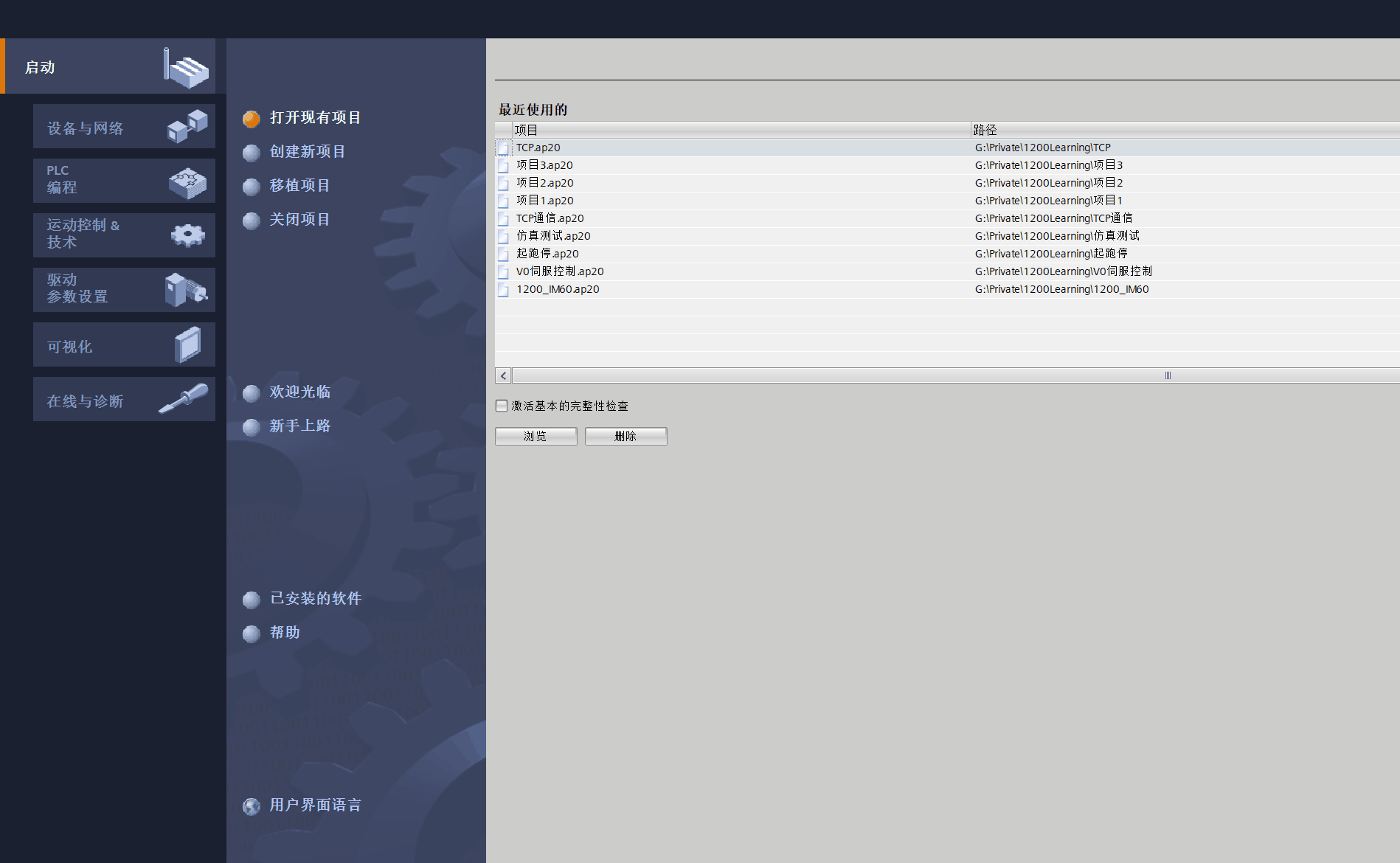
Task: Click the 驱动参数设置 drive icon
Action: [186, 290]
